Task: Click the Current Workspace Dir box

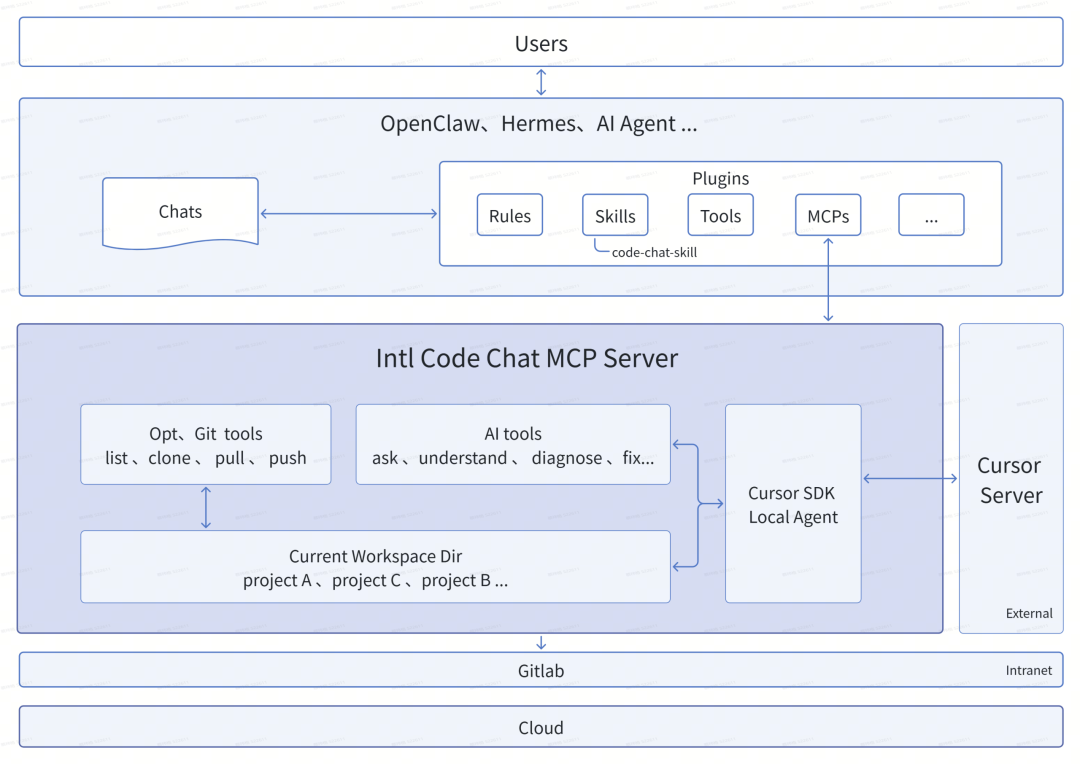Action: pyautogui.click(x=375, y=566)
